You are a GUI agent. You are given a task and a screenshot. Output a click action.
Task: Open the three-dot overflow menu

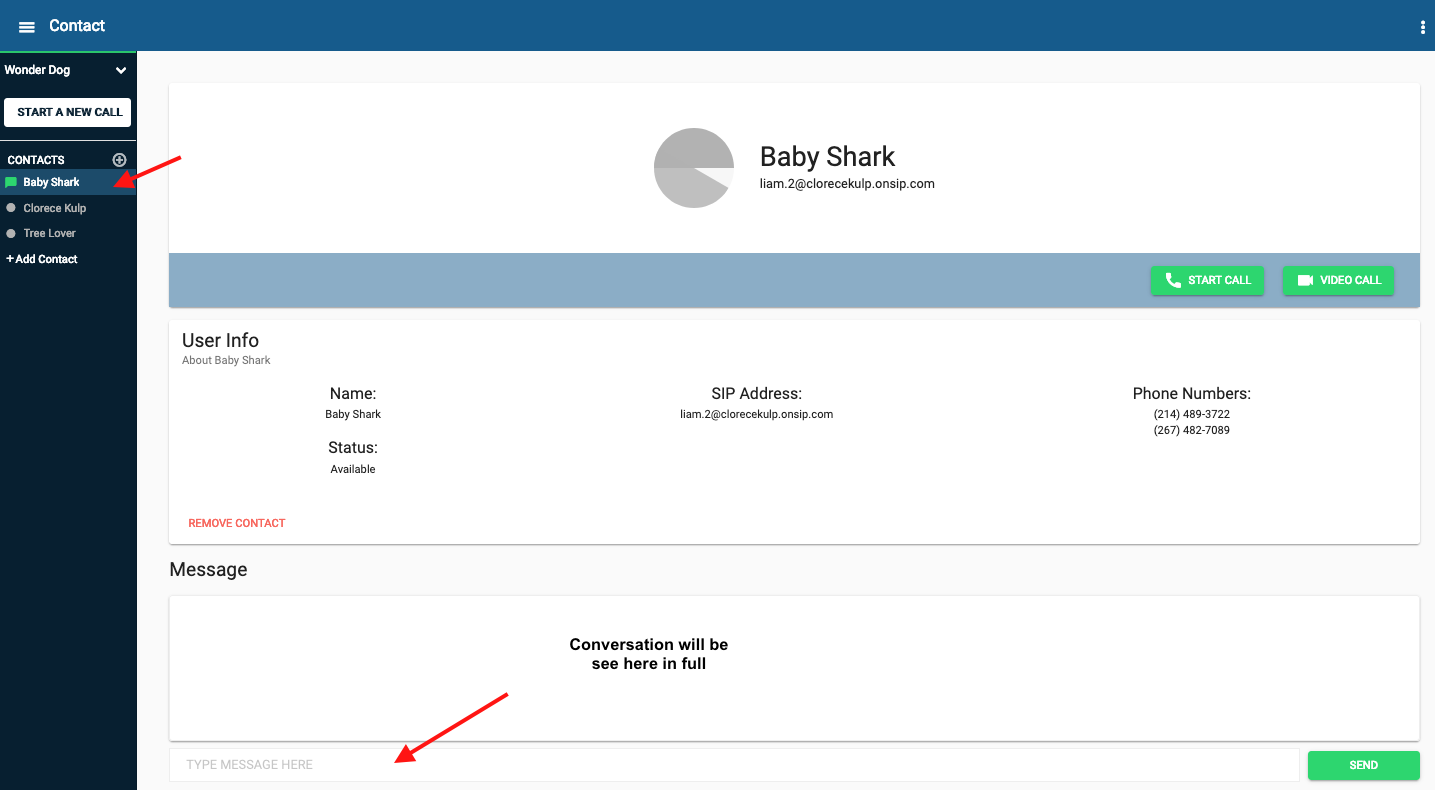(x=1422, y=27)
